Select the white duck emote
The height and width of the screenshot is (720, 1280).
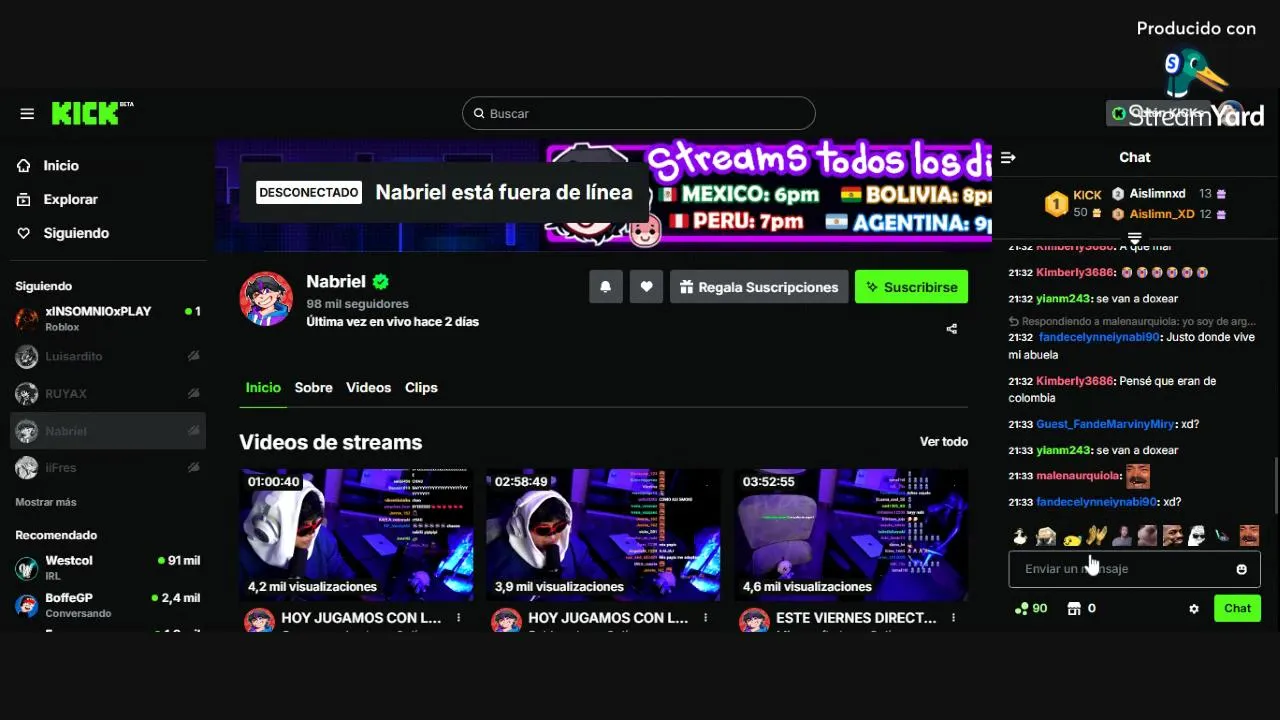pos(1020,537)
